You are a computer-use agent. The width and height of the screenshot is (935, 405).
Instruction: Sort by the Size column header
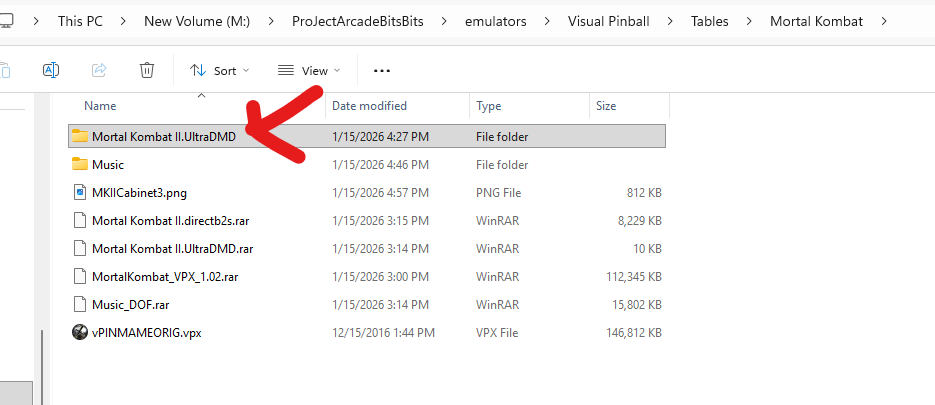606,106
